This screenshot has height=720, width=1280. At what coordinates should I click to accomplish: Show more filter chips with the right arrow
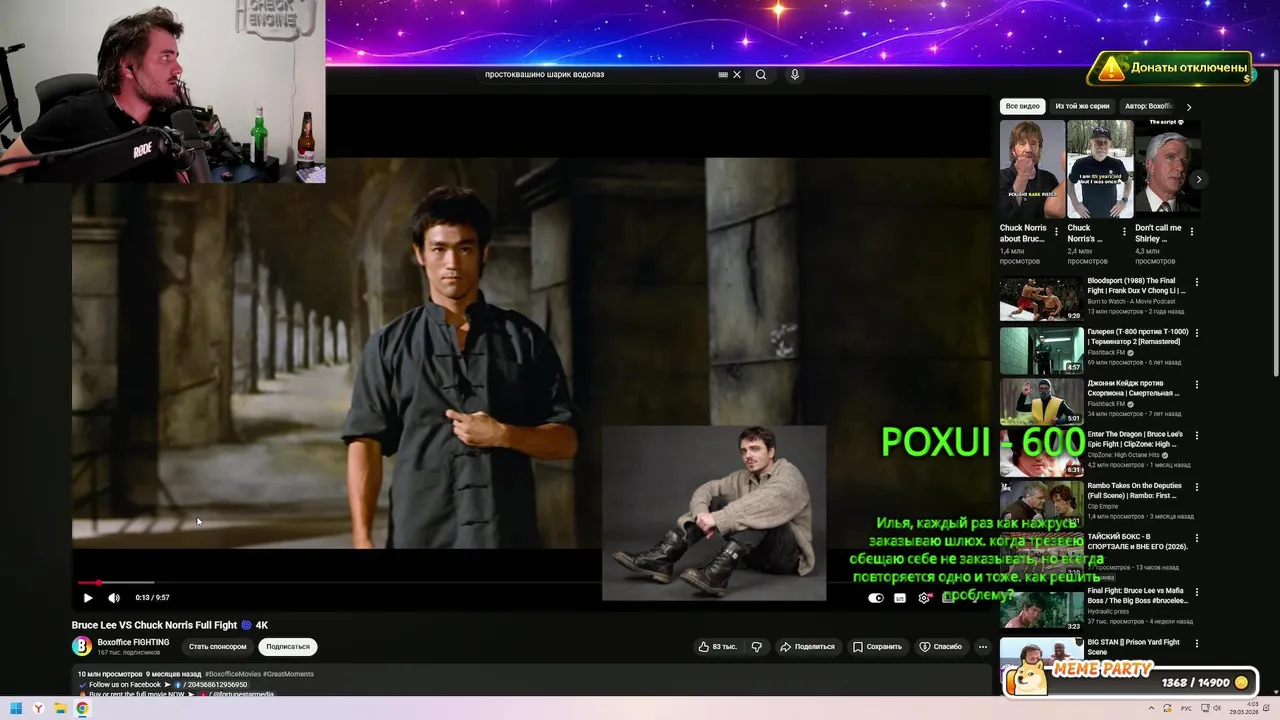click(x=1189, y=106)
